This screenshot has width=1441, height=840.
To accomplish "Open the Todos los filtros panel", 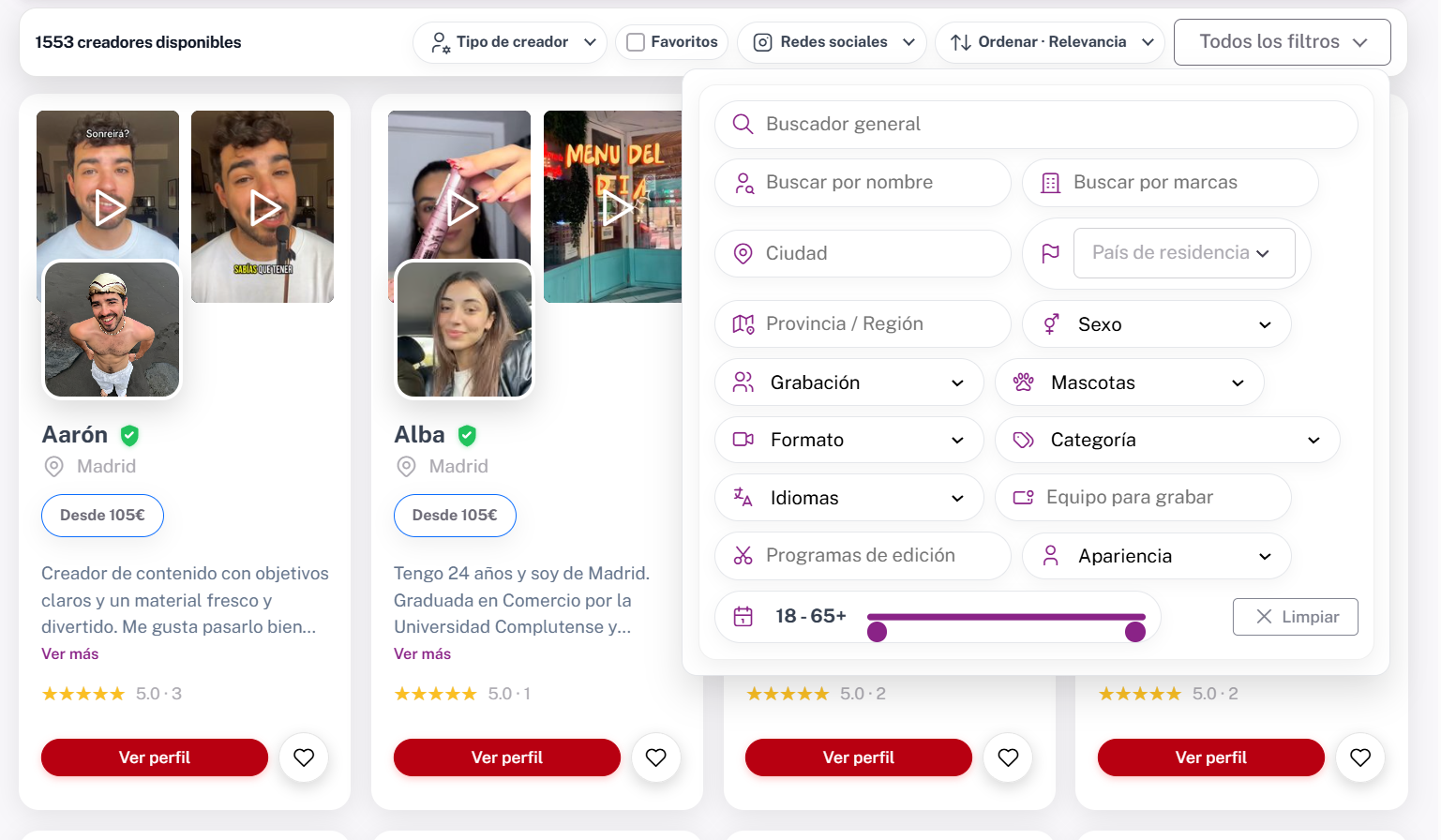I will tap(1282, 41).
